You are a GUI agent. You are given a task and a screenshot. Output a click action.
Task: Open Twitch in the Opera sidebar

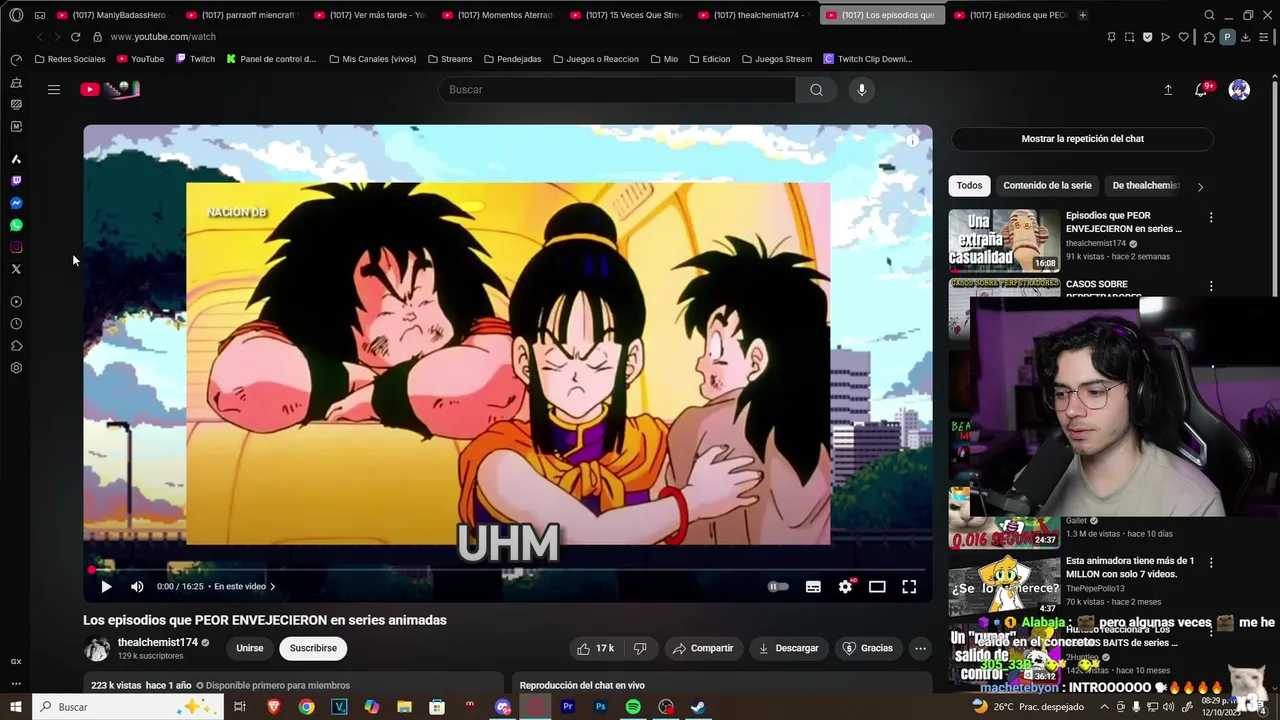tap(16, 181)
